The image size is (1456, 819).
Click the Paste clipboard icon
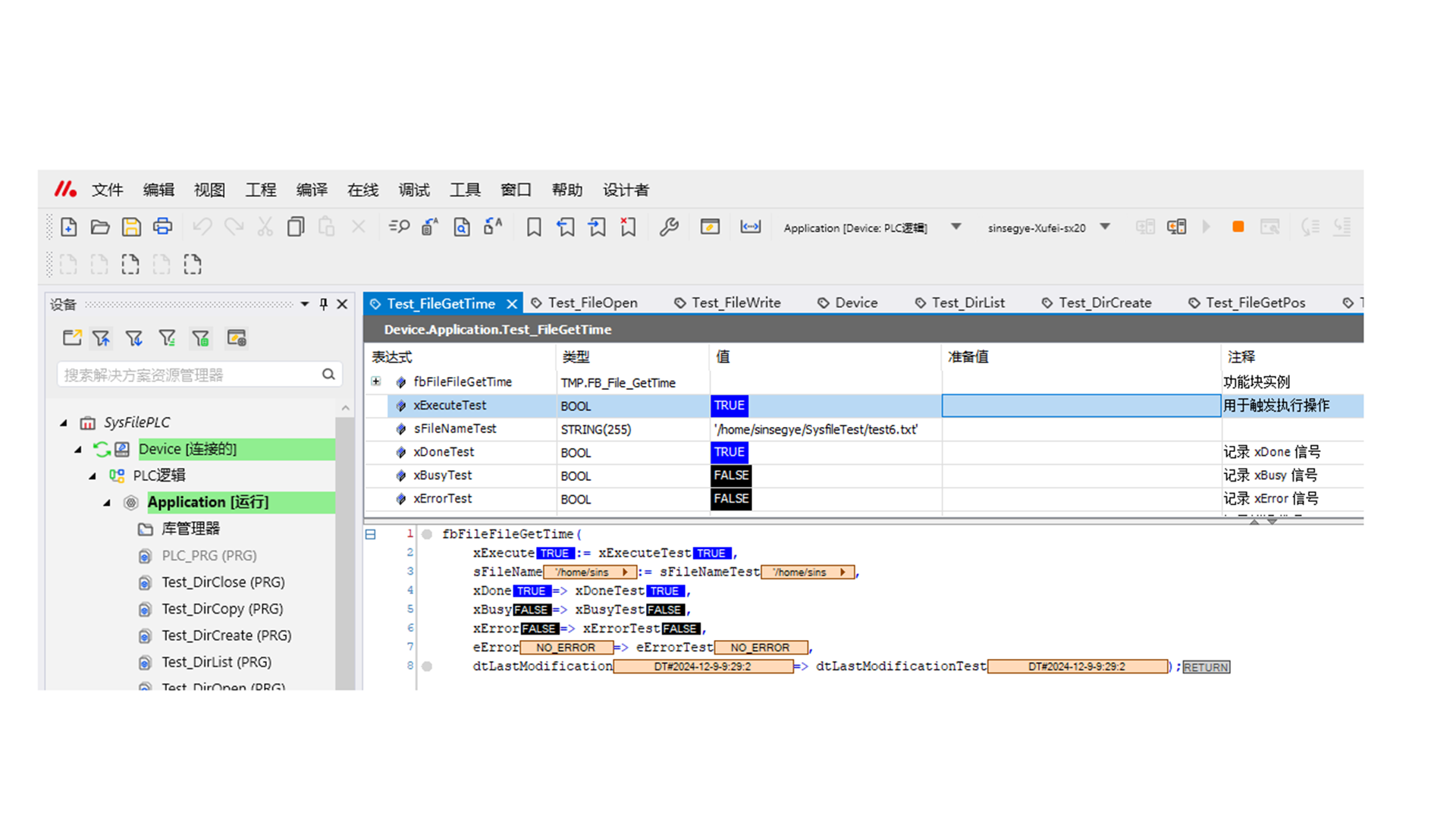click(x=326, y=227)
